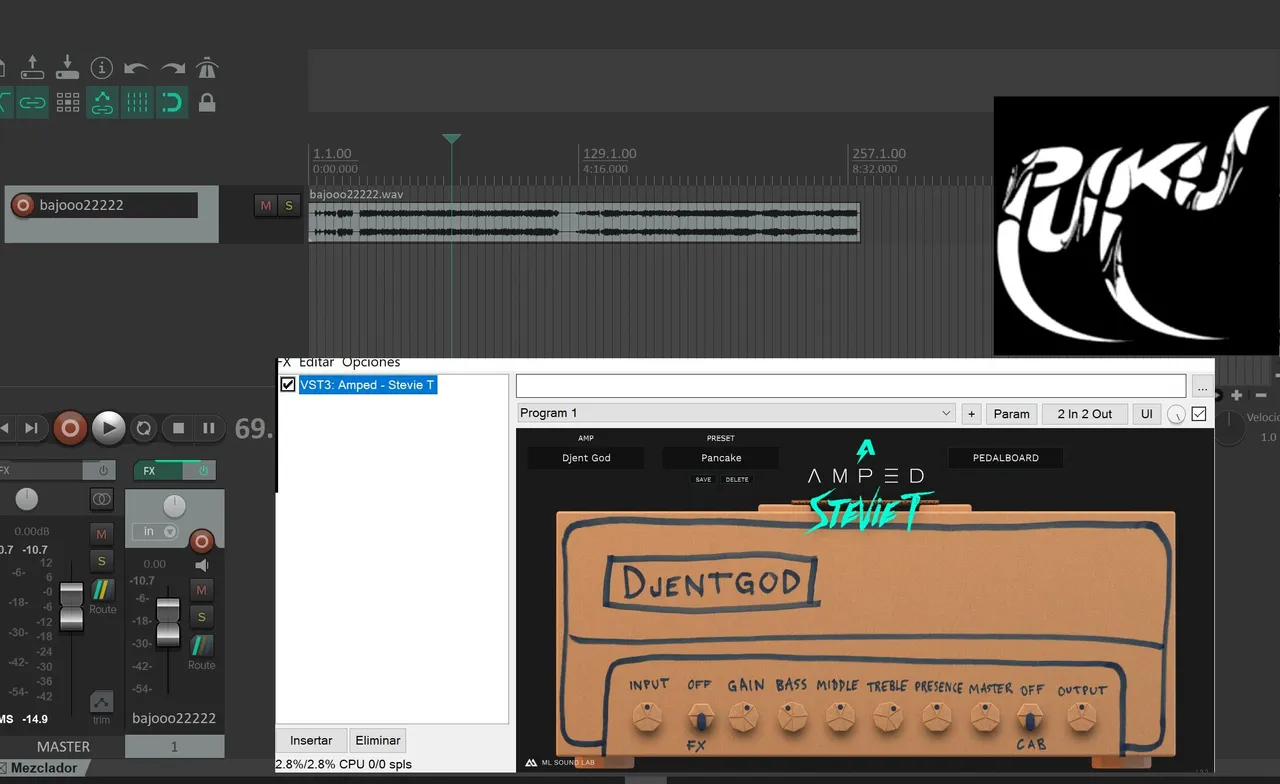
Task: Click the Eliminar button
Action: pos(378,741)
